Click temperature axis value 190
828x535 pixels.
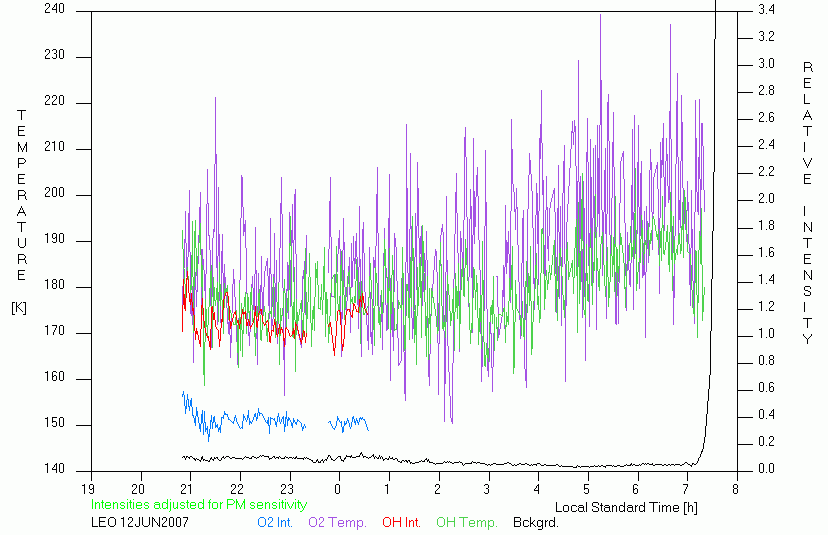[x=54, y=239]
